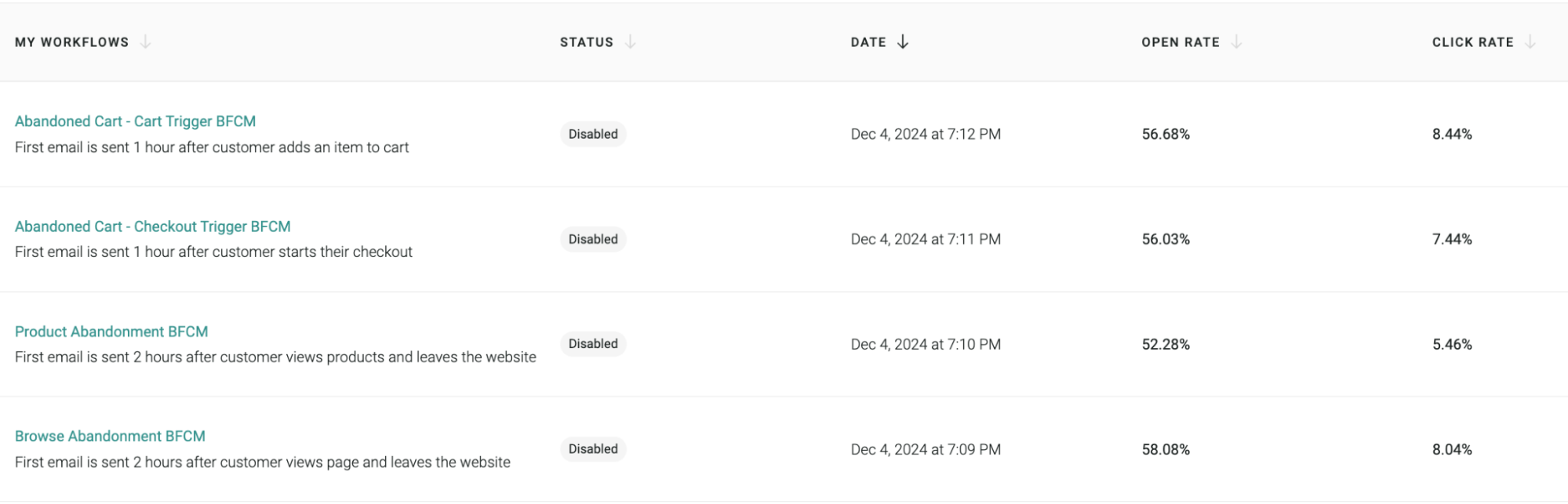Click the Open Rate sort arrow
Viewport: 1568px width, 504px height.
(x=1236, y=42)
